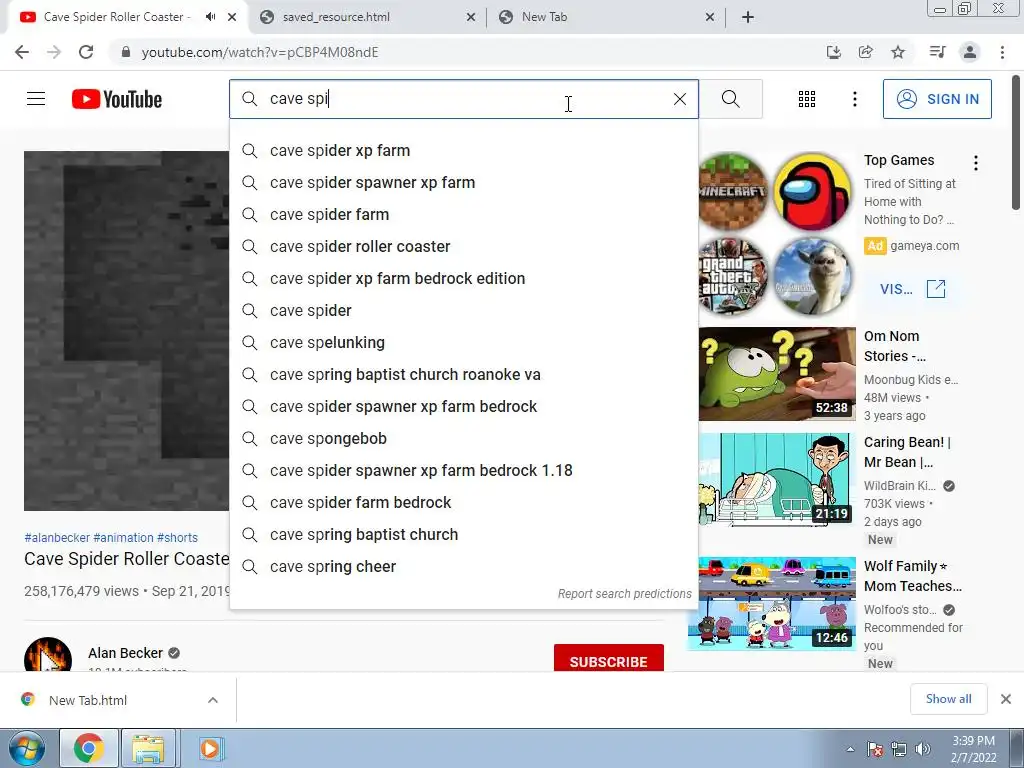1024x768 pixels.
Task: Open YouTube settings three-dot menu
Action: 854,99
